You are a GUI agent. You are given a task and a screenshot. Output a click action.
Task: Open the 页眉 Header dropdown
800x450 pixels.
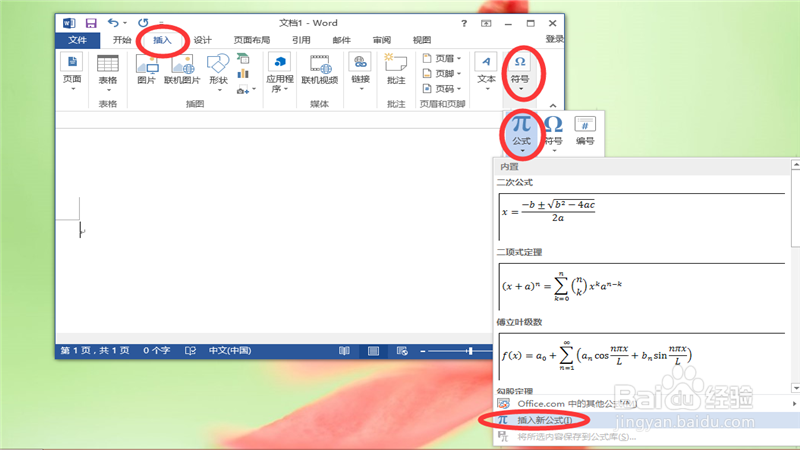(442, 59)
